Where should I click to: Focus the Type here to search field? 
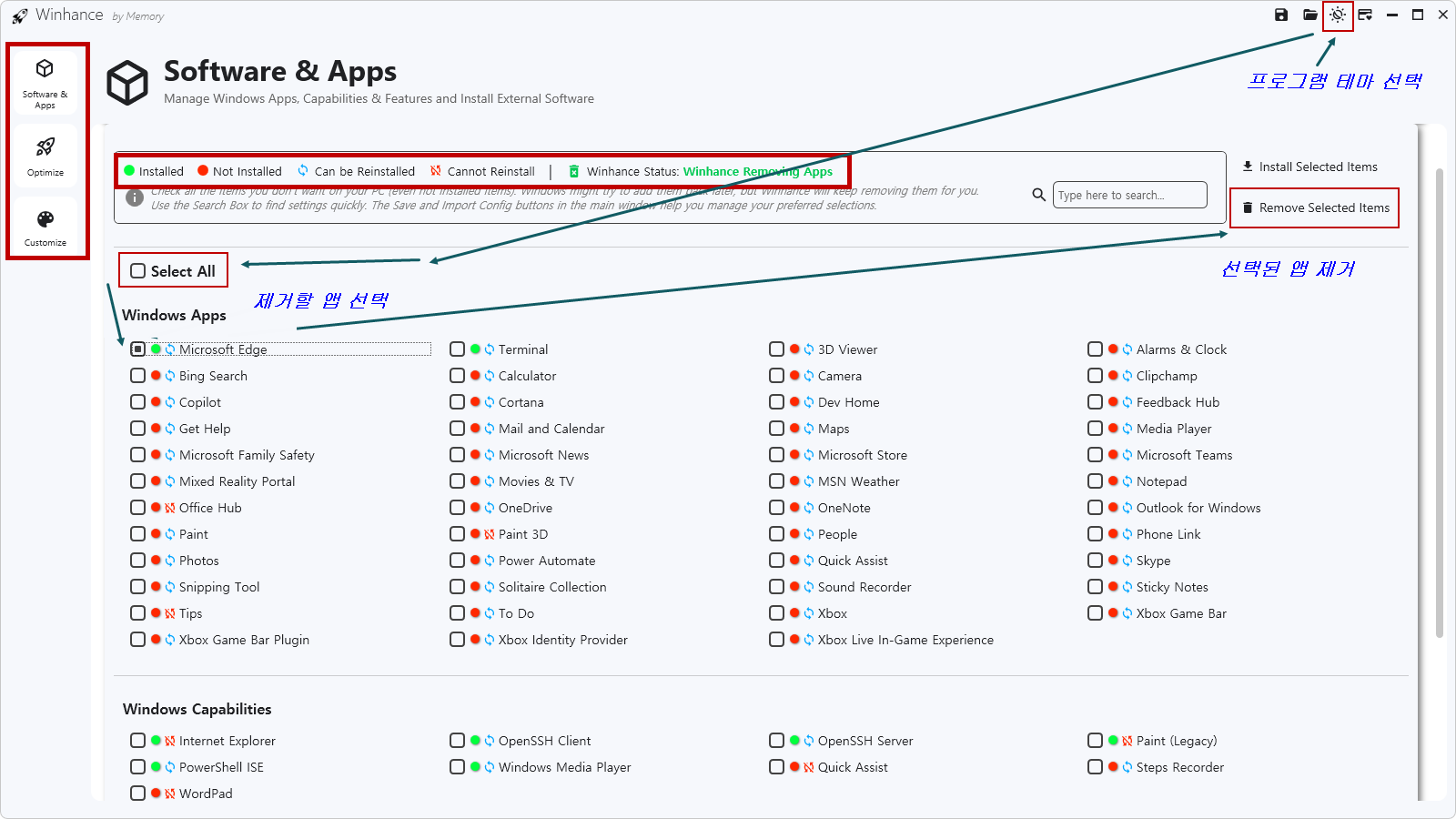(1130, 195)
